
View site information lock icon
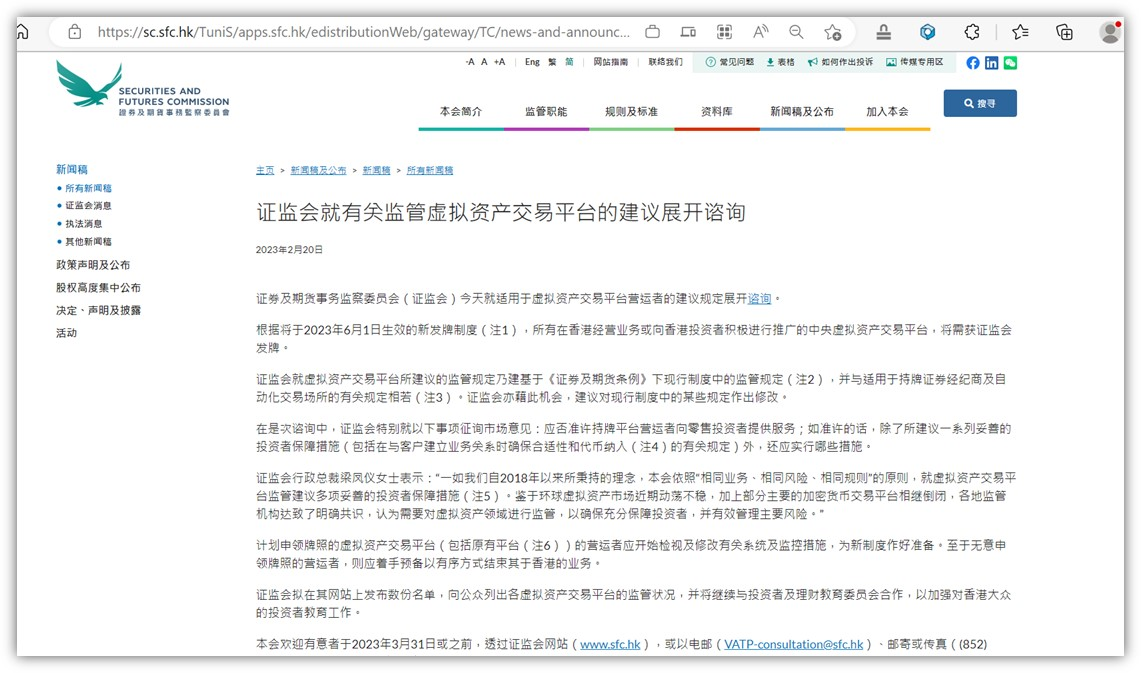74,32
